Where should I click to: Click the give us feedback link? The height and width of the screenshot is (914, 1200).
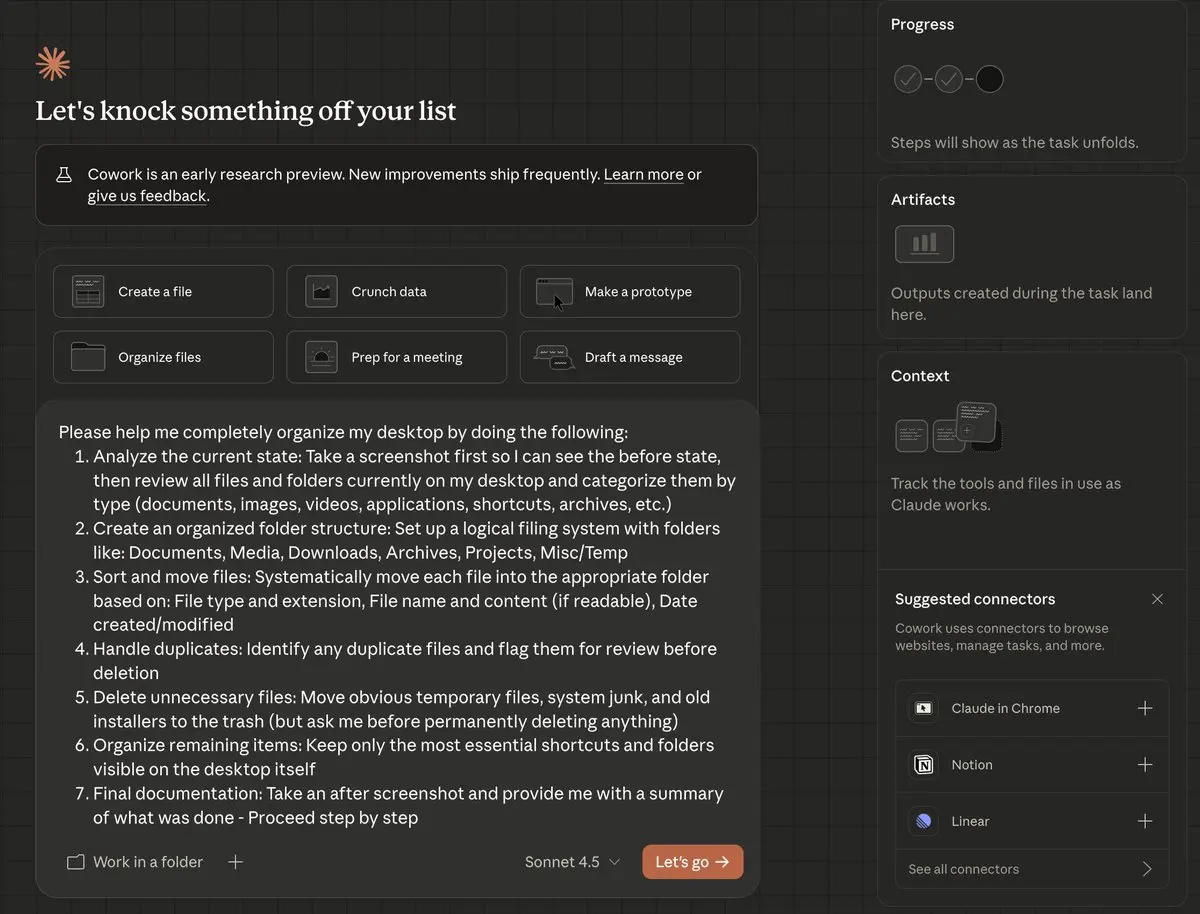pyautogui.click(x=146, y=196)
